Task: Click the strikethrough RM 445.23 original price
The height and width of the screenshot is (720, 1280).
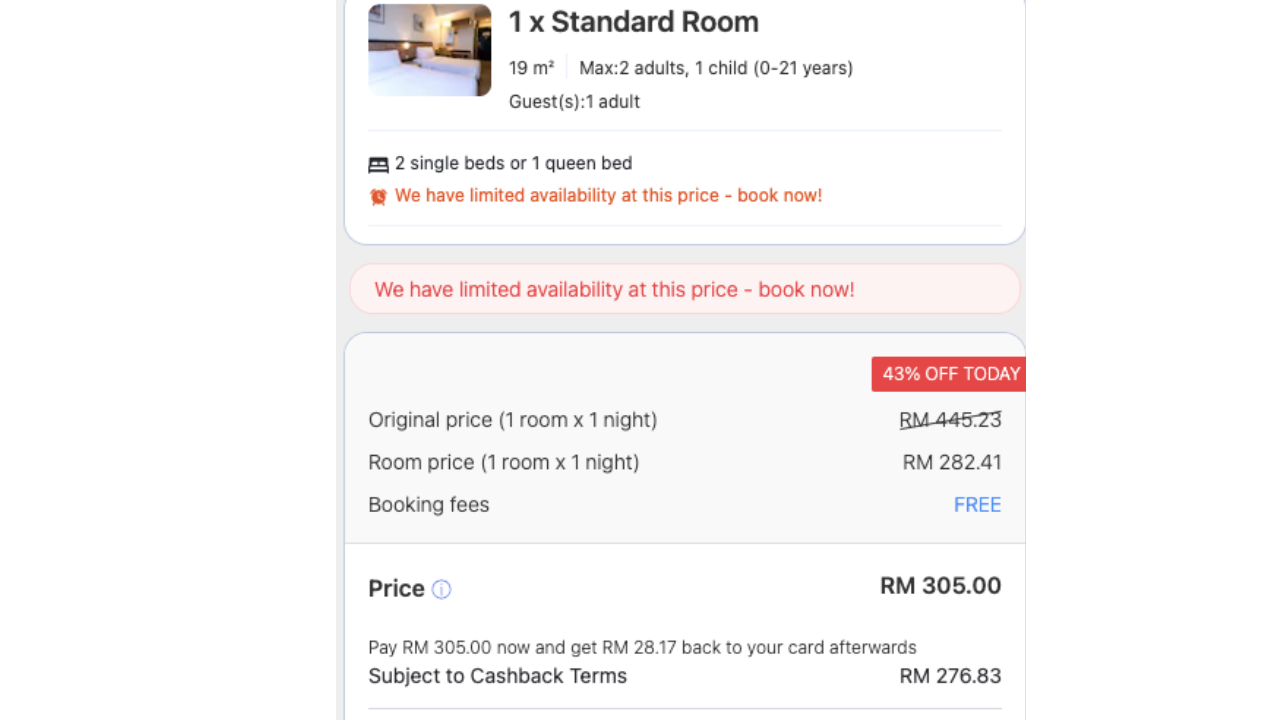Action: (950, 420)
